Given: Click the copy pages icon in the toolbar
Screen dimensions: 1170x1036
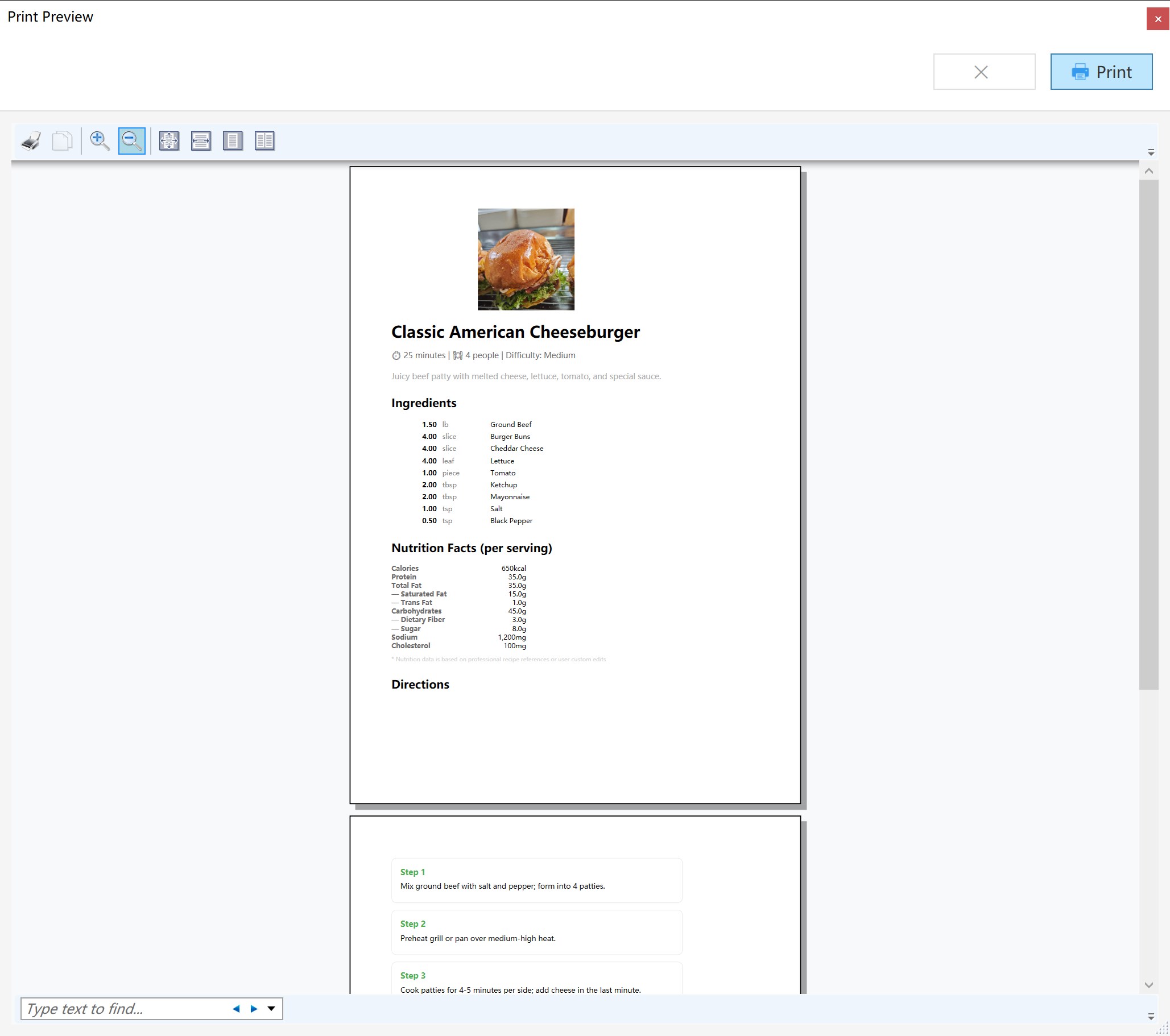Looking at the screenshot, I should point(63,141).
